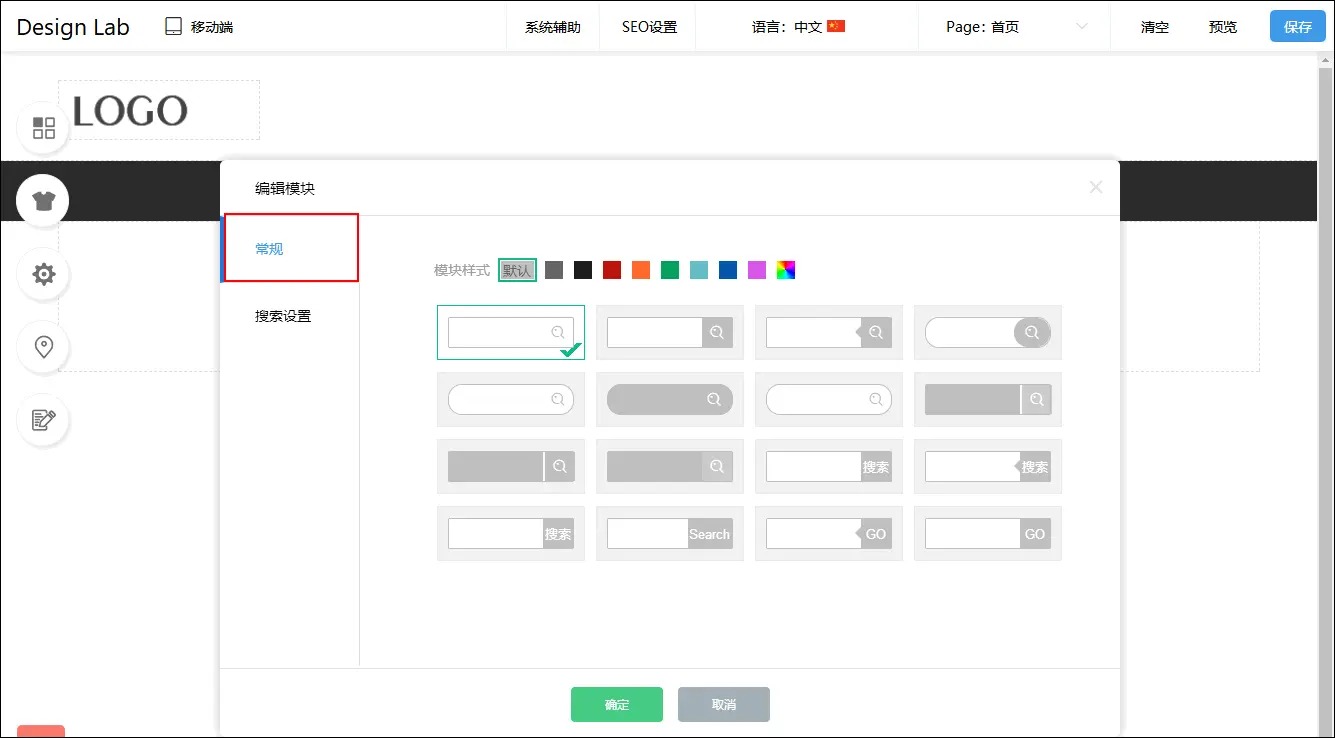
Task: Open the 语言: 中文 language selector
Action: (x=798, y=27)
